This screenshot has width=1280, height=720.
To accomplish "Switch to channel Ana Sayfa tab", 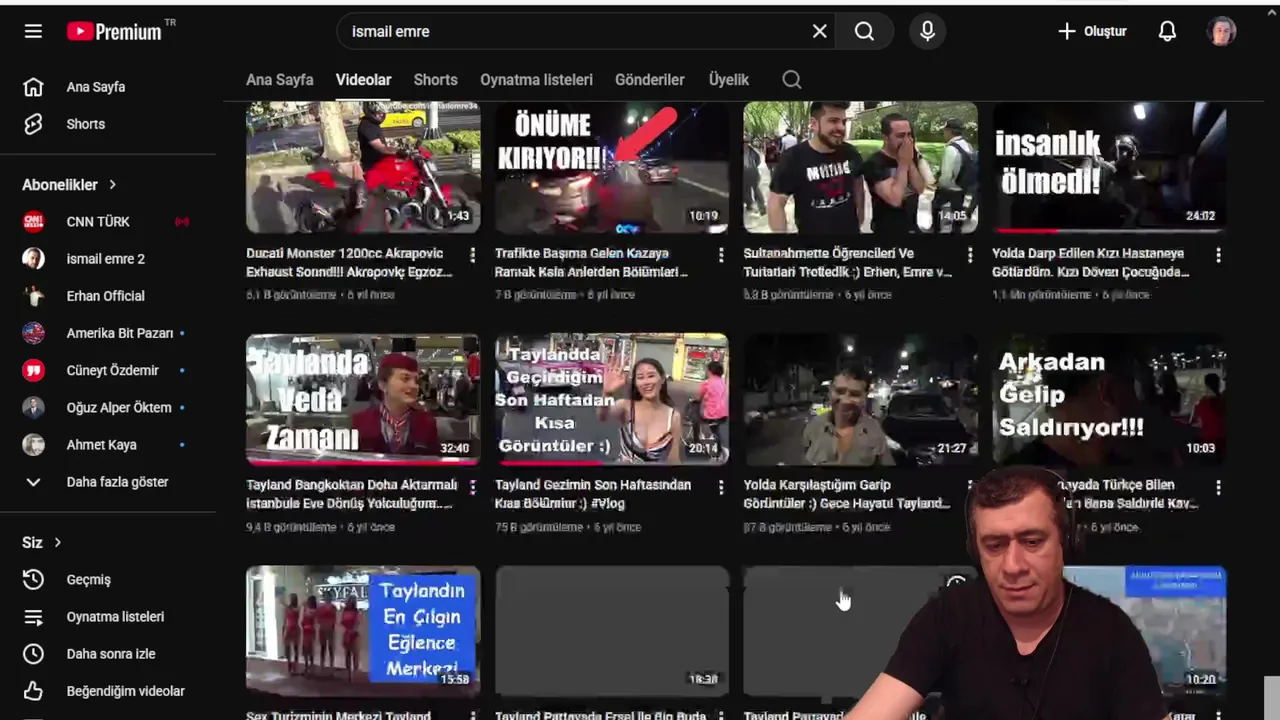I will coord(280,80).
